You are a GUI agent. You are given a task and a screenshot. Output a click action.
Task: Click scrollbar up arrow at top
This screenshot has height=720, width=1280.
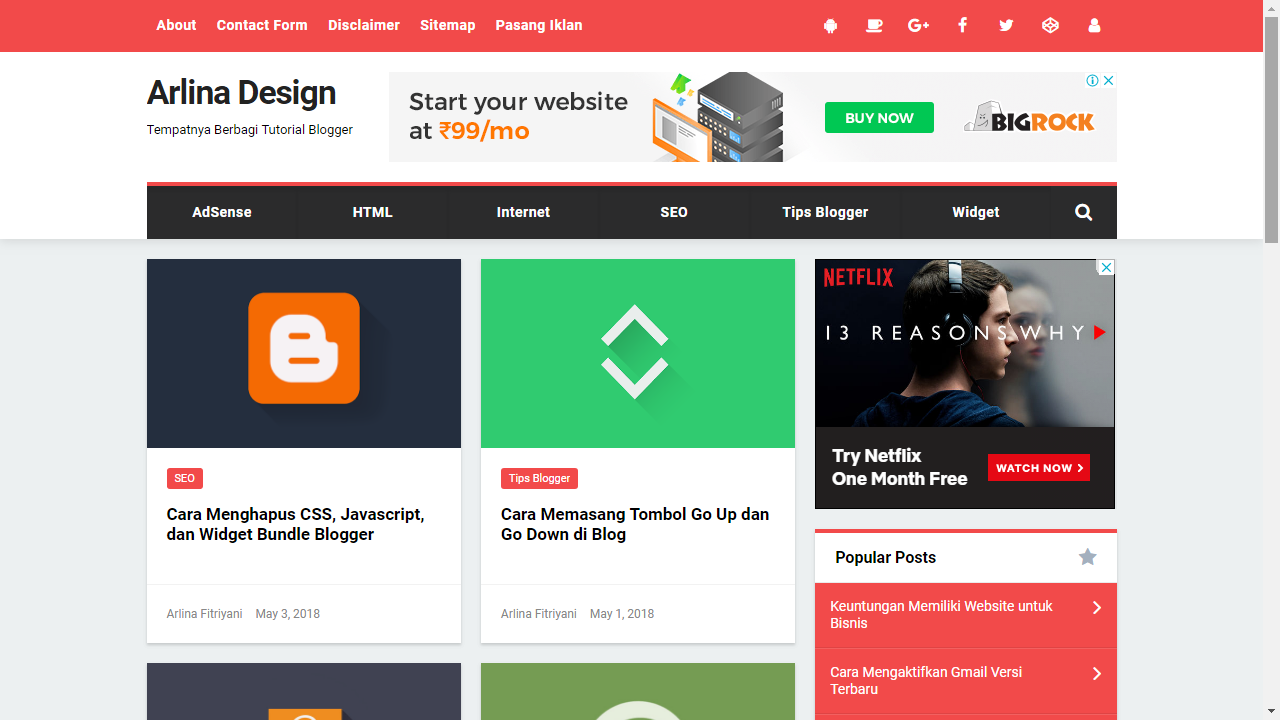[x=1271, y=8]
